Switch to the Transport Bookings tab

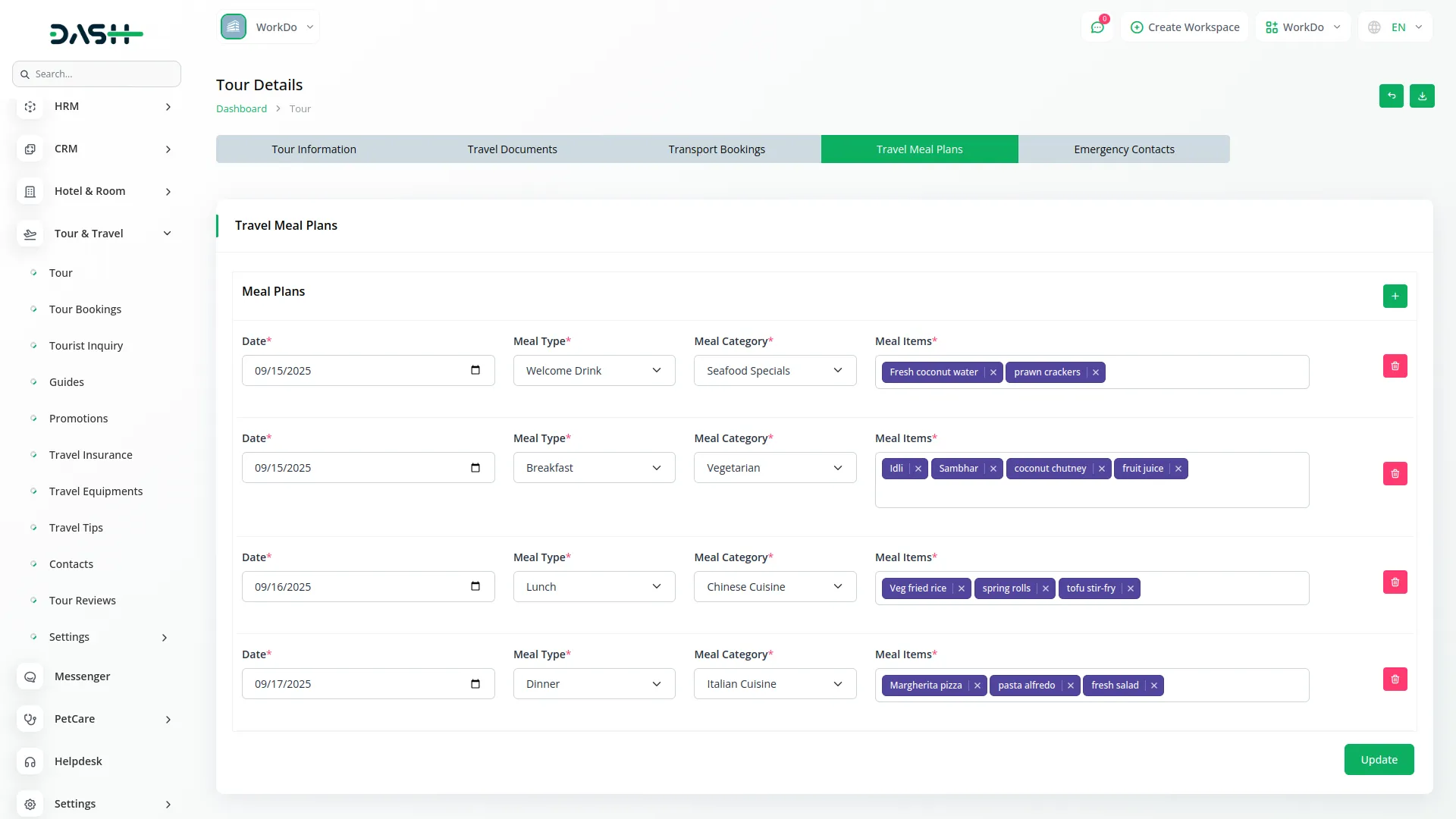click(716, 149)
